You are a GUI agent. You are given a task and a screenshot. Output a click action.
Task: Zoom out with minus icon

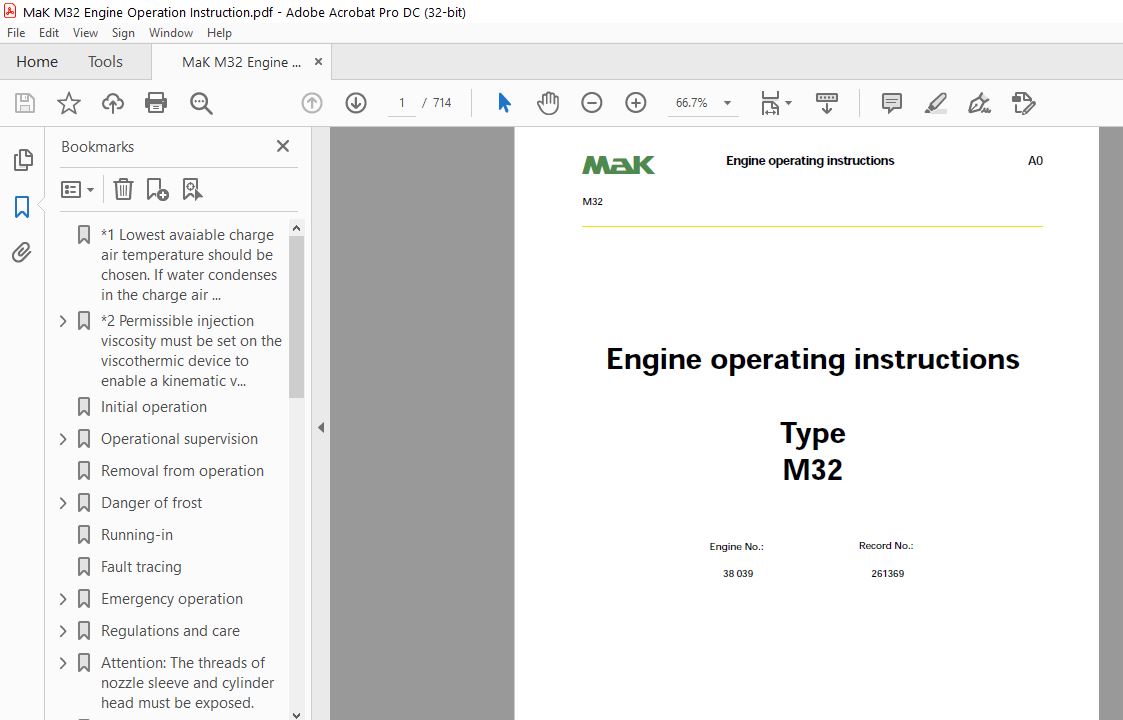click(592, 103)
